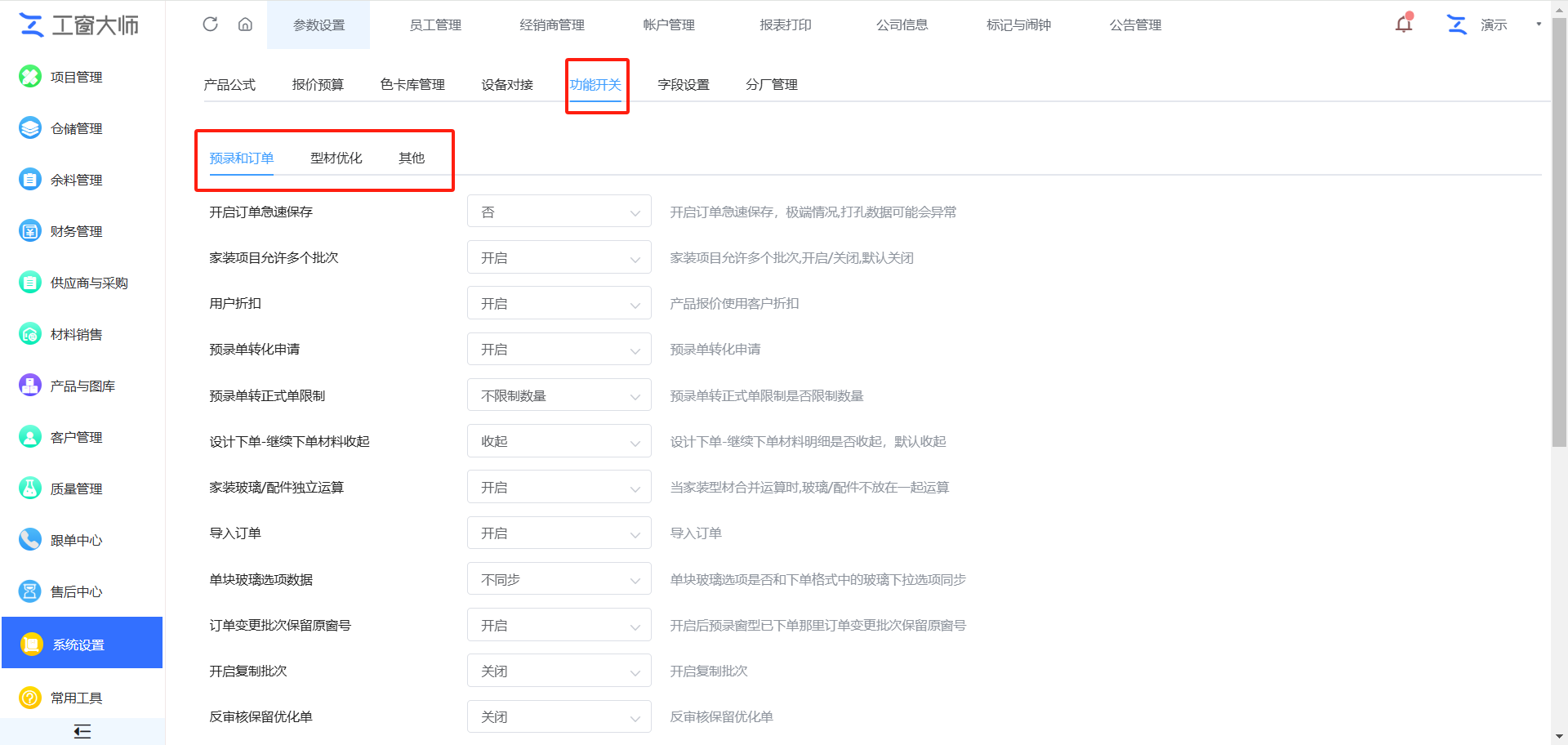Go to home via house icon
The image size is (1568, 745).
tap(245, 25)
